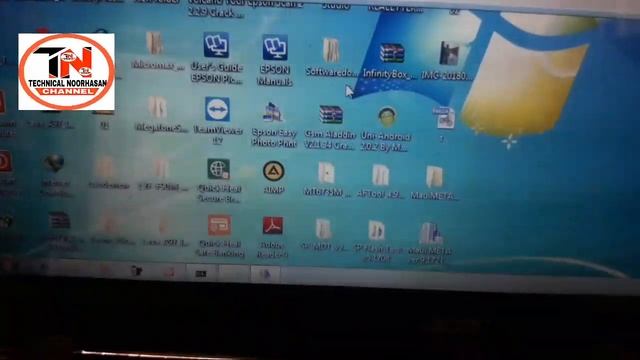The image size is (640, 360).
Task: Launch Quick Heal Safe Banking
Action: tap(219, 225)
